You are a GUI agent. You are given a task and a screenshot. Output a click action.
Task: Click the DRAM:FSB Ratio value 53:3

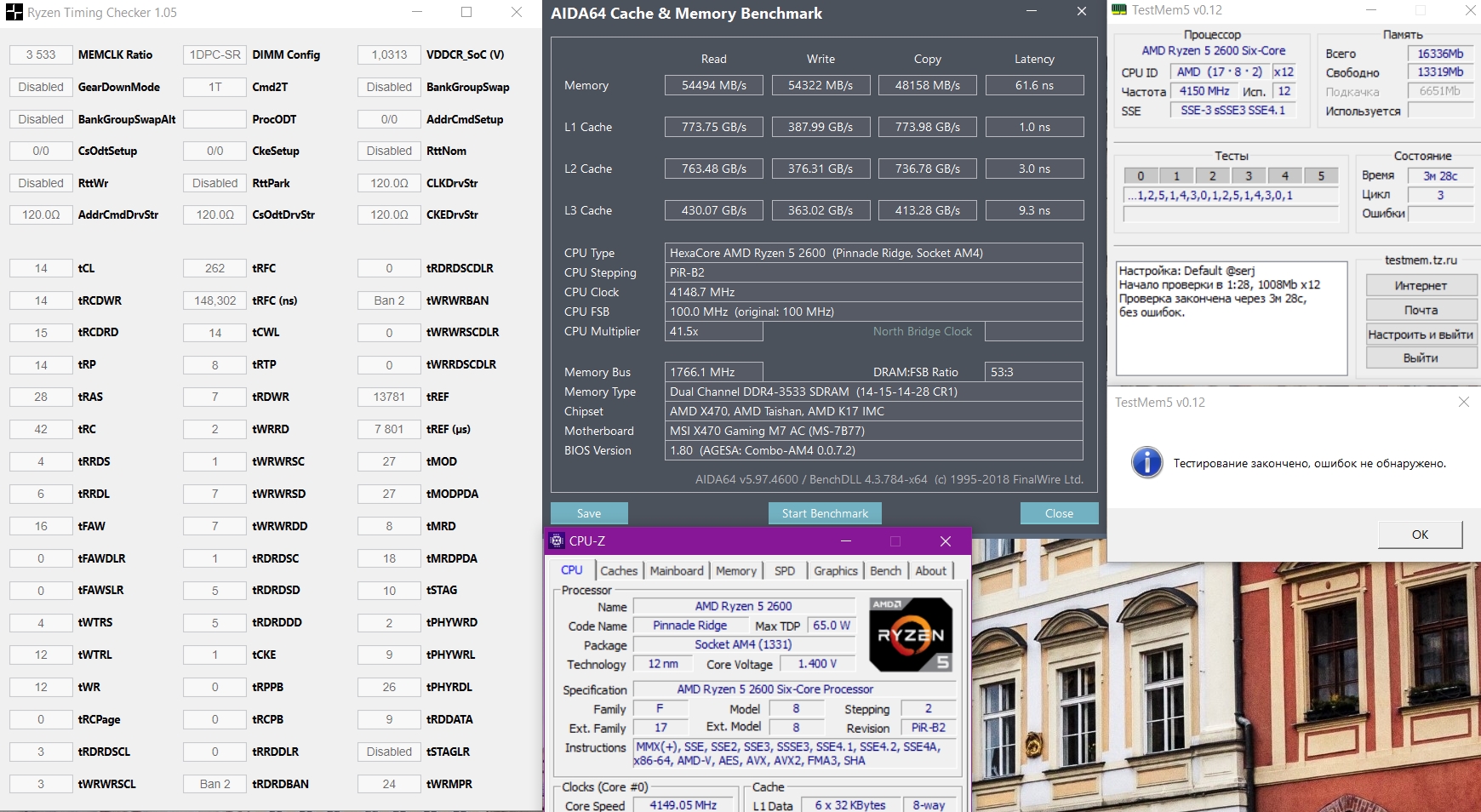point(1033,372)
